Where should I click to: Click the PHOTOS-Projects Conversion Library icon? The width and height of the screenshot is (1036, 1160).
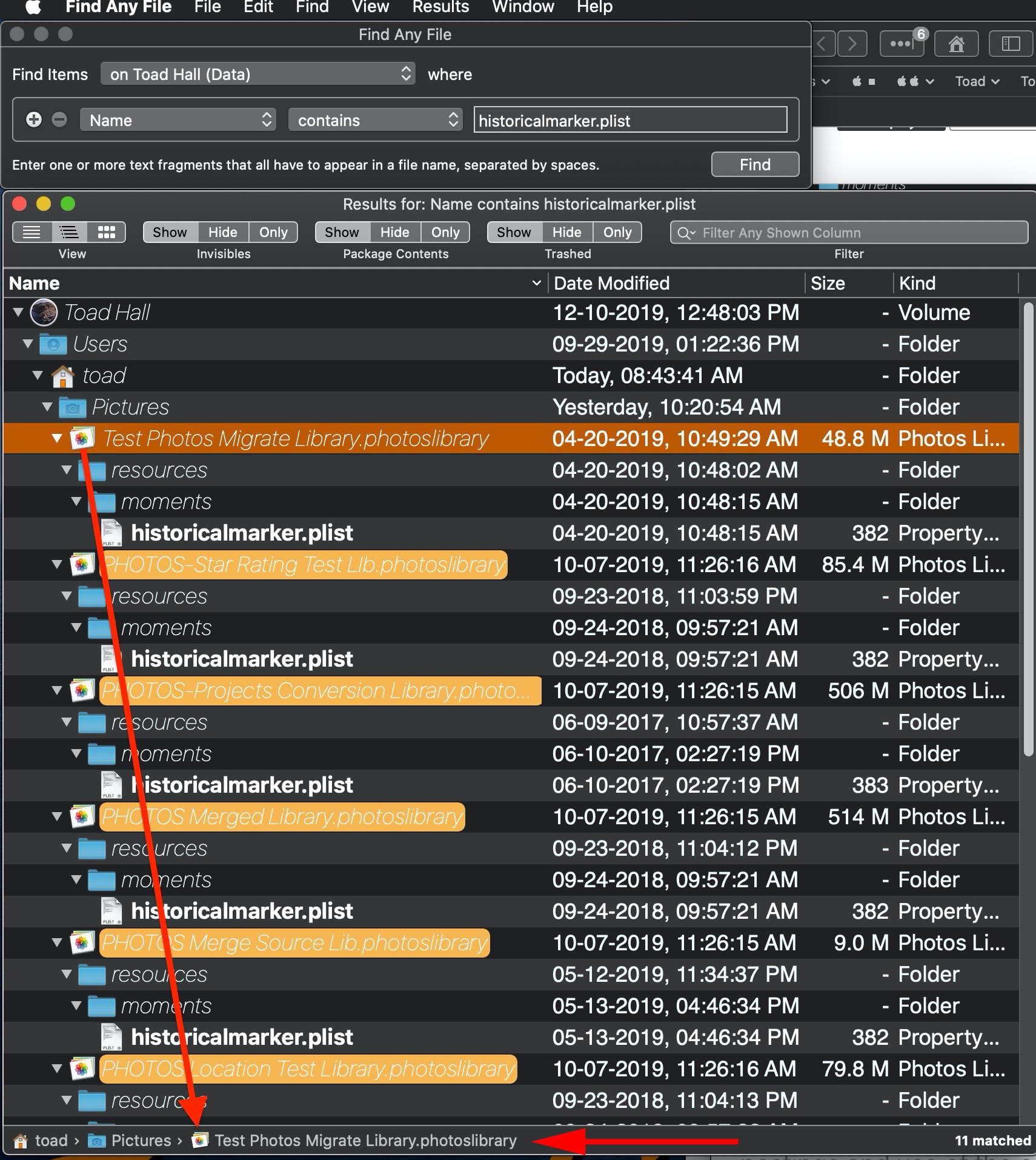(x=82, y=691)
